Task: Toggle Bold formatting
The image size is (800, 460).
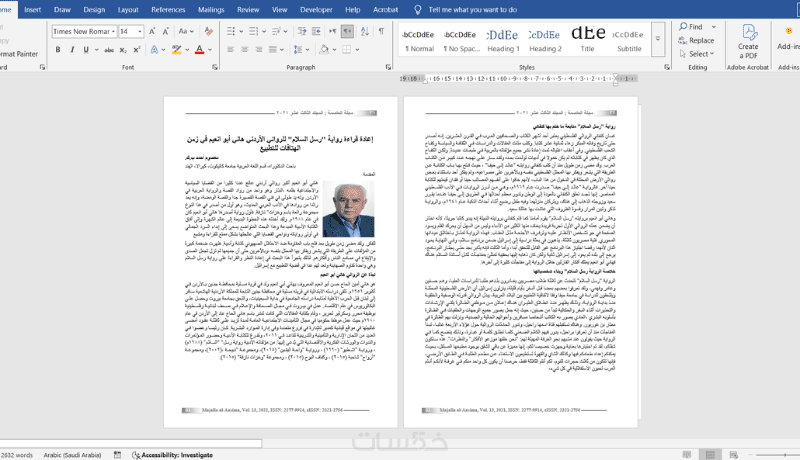Action: (x=58, y=49)
